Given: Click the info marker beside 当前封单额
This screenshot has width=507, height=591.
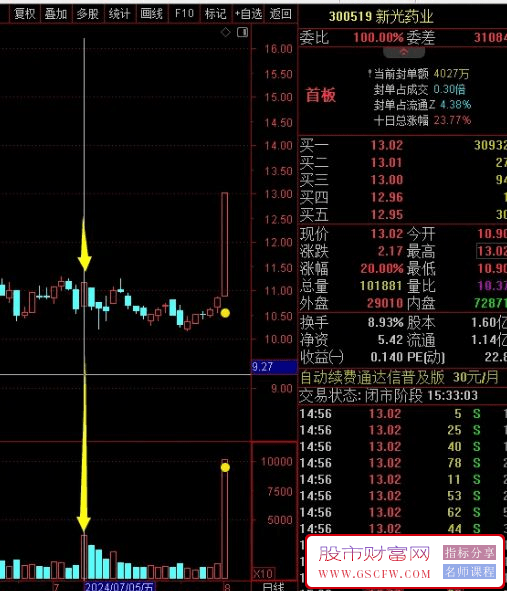Looking at the screenshot, I should (x=370, y=73).
